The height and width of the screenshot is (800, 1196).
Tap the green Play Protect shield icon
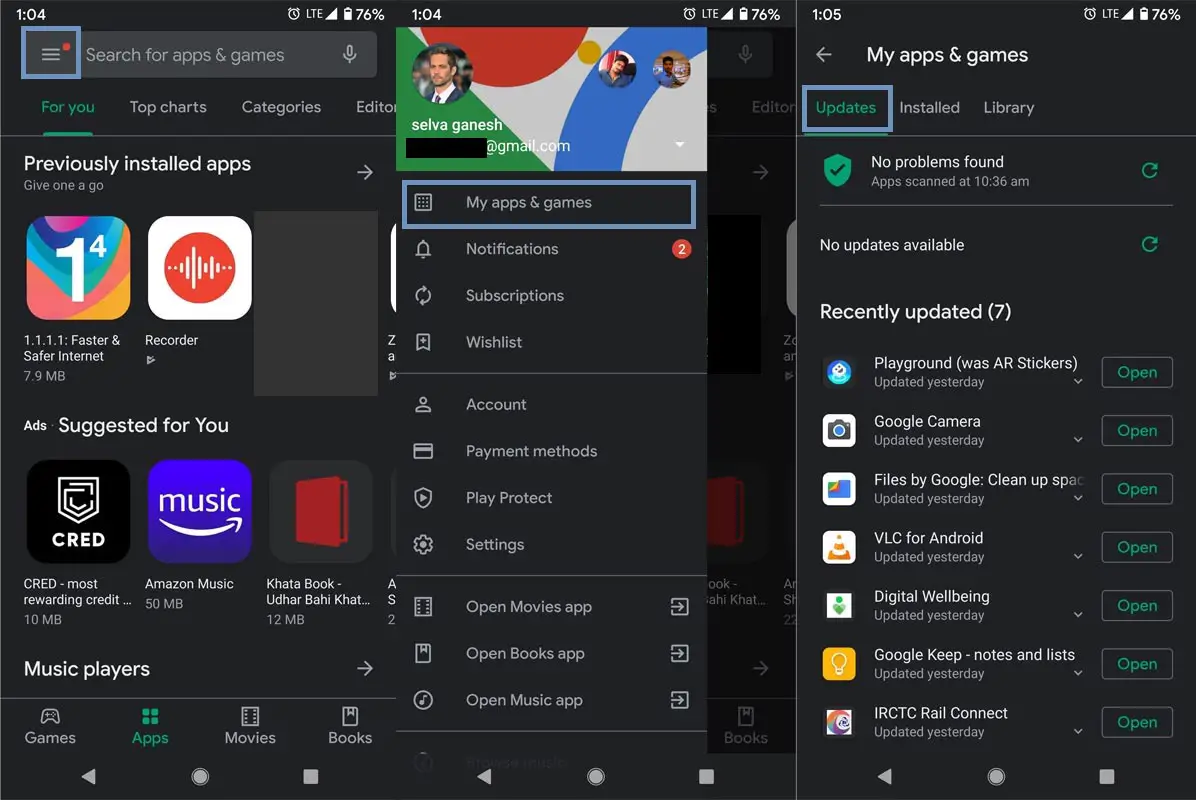click(838, 170)
